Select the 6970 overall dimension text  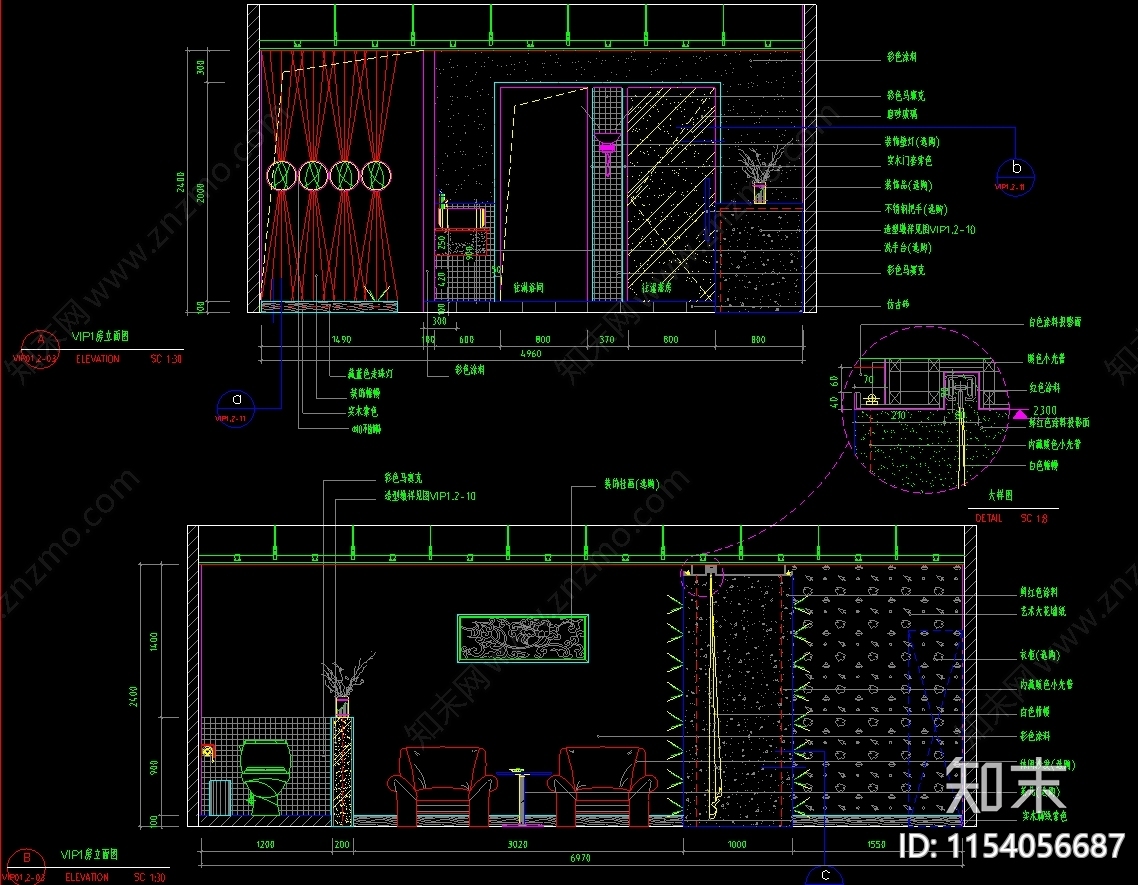point(580,858)
